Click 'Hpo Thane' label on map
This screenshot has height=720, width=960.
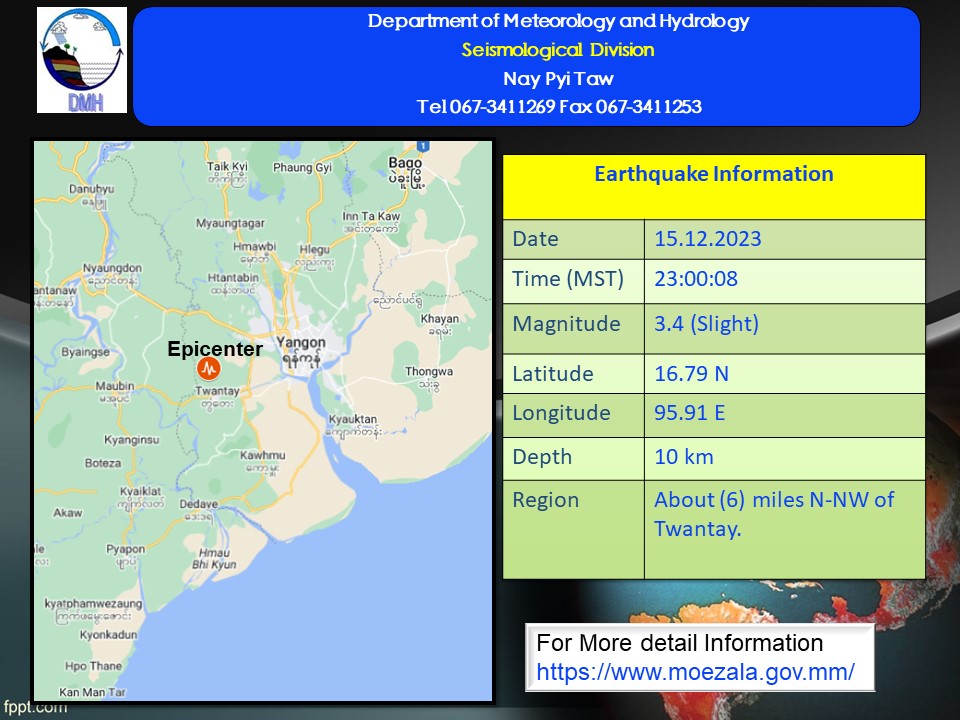[x=93, y=666]
